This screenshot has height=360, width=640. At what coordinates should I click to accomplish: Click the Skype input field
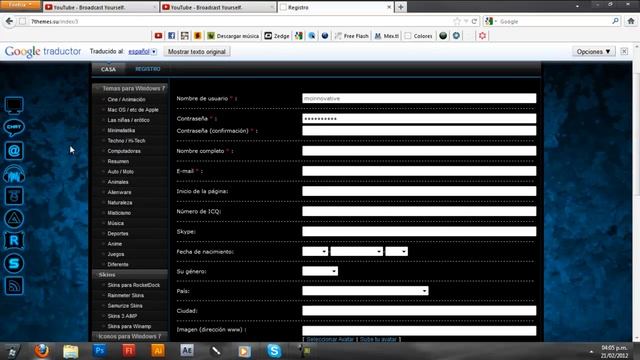(419, 231)
